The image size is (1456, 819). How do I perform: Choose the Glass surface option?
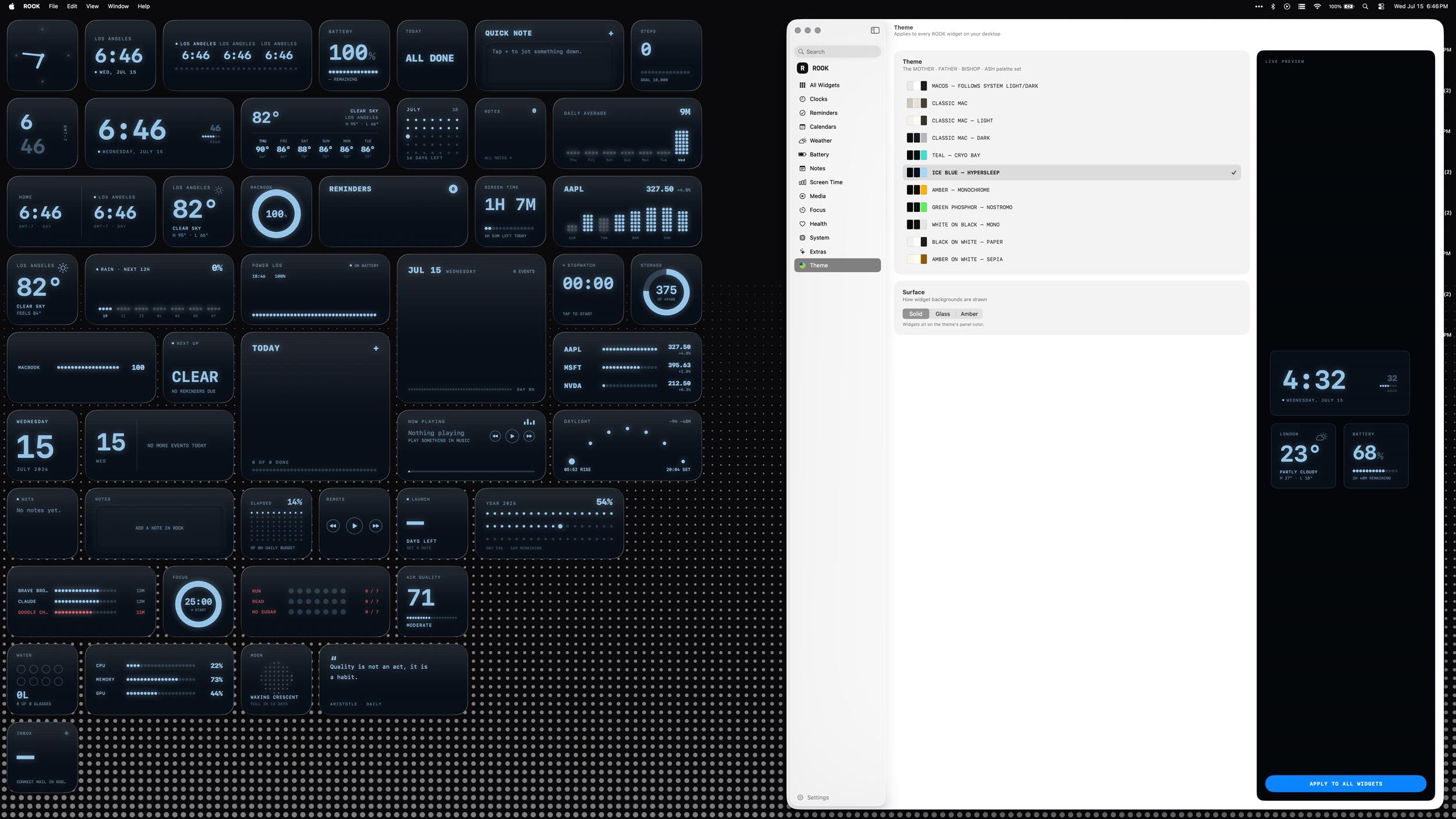(x=942, y=314)
